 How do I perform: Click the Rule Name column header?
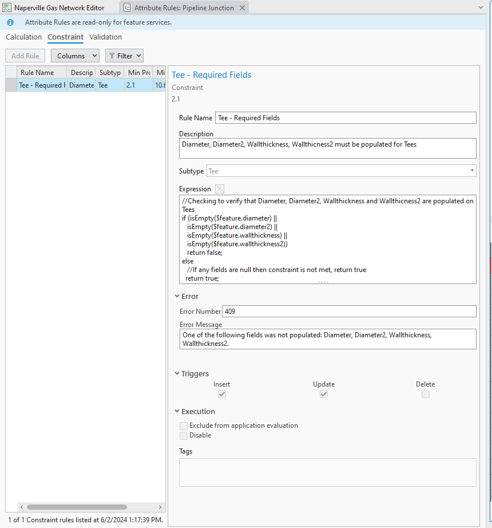pos(42,72)
